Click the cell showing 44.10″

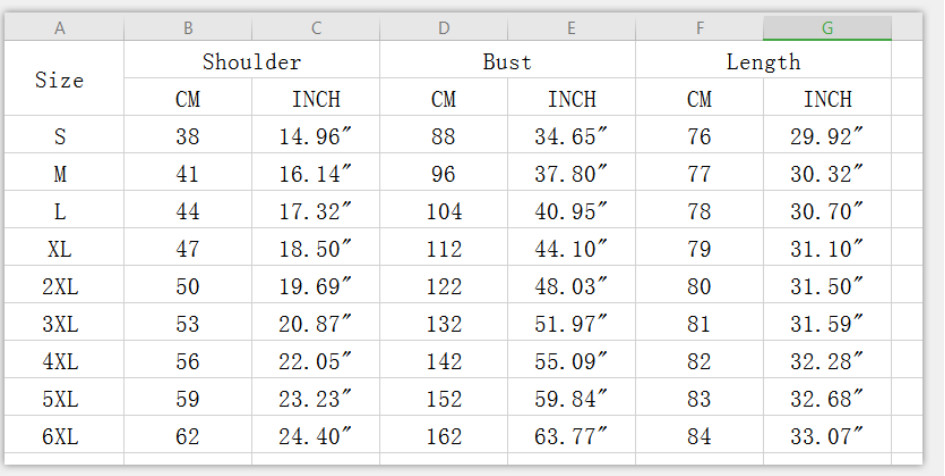point(572,249)
